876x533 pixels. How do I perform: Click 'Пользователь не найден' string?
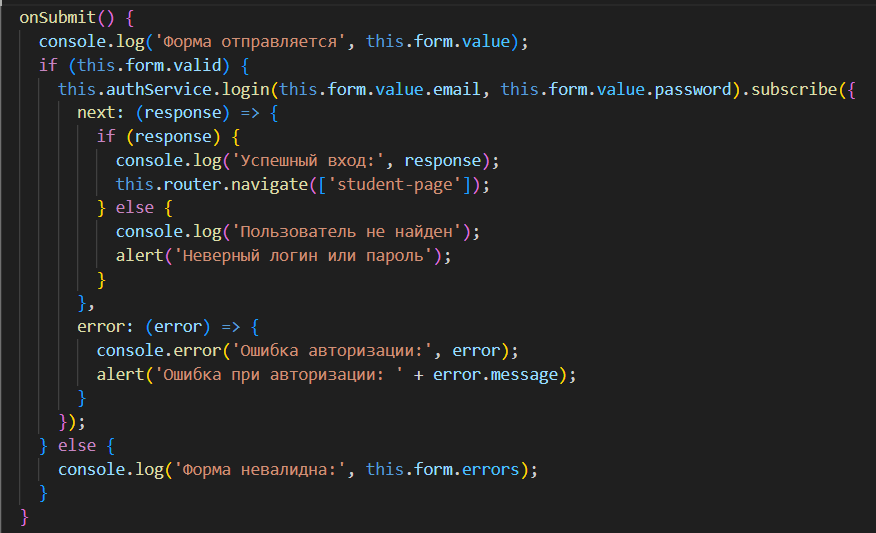pyautogui.click(x=347, y=232)
